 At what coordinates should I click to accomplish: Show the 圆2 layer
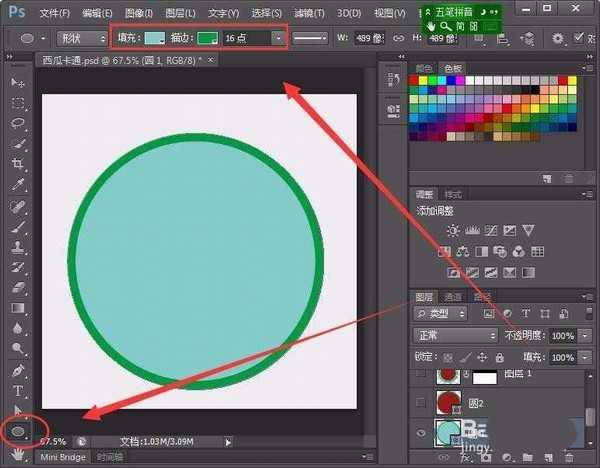point(422,403)
